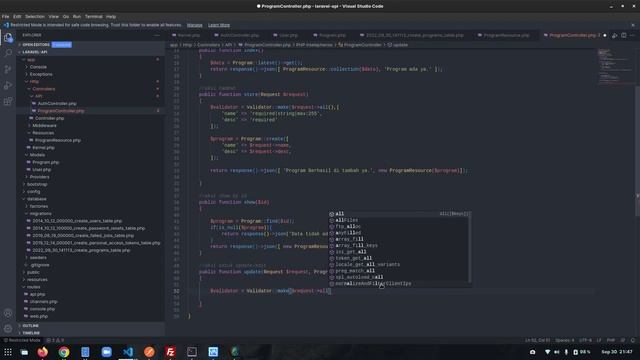Click the Spaces indentation indicator

point(564,340)
